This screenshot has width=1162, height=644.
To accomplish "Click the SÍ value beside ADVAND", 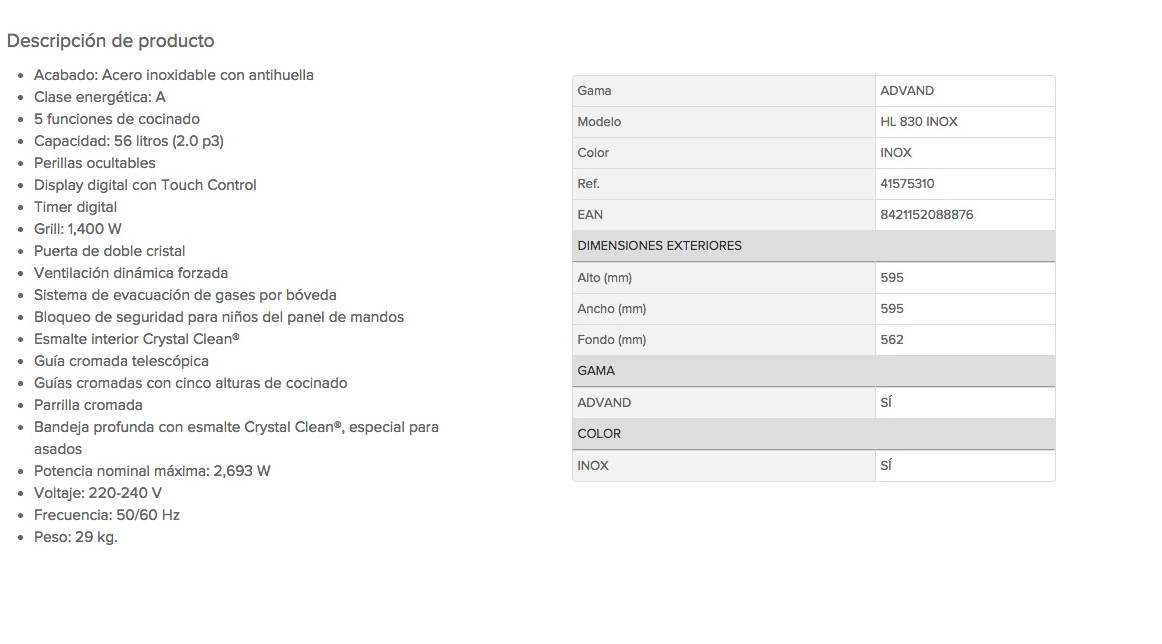I will 886,402.
